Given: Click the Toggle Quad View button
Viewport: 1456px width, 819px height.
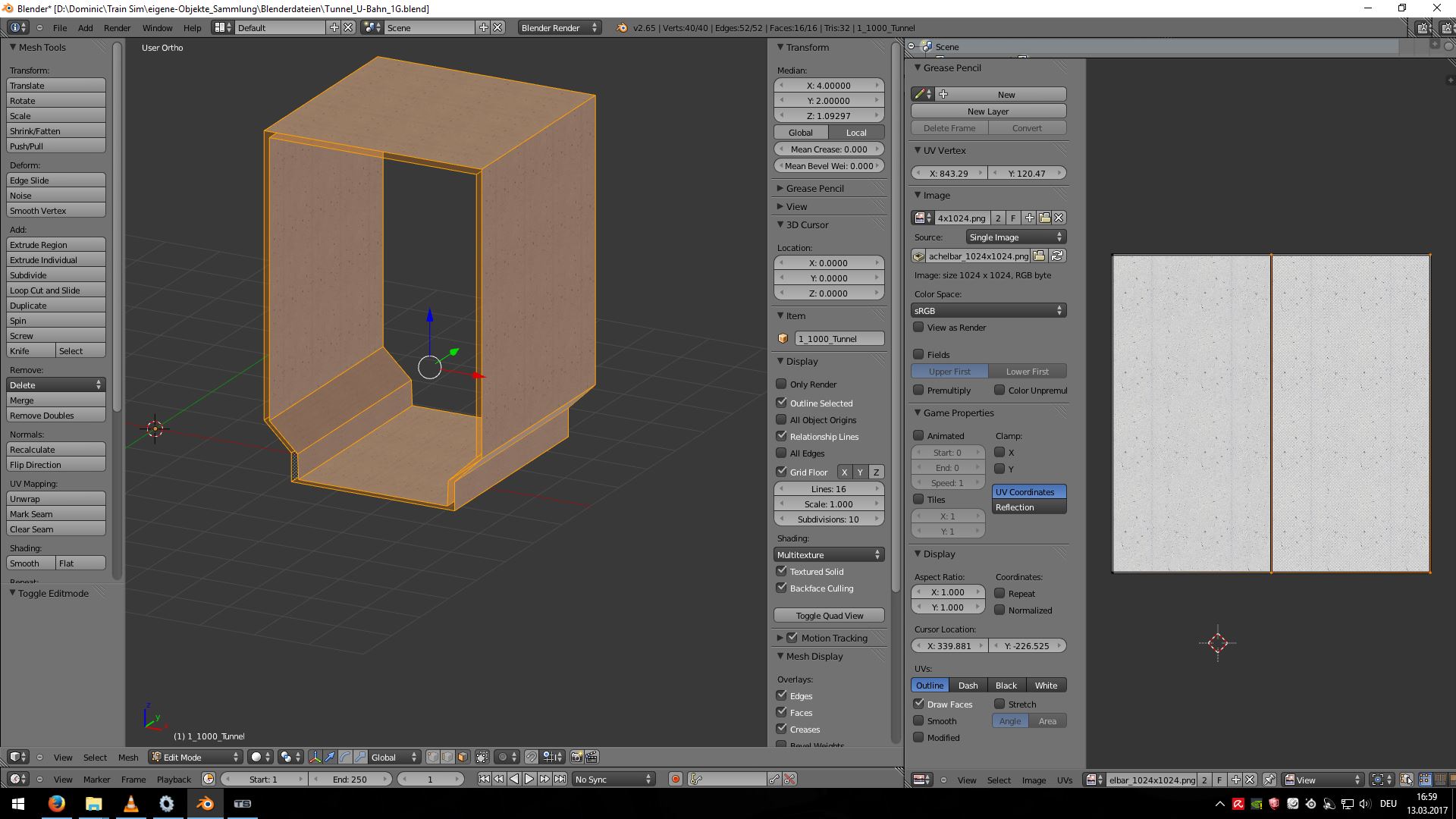Looking at the screenshot, I should tap(829, 616).
